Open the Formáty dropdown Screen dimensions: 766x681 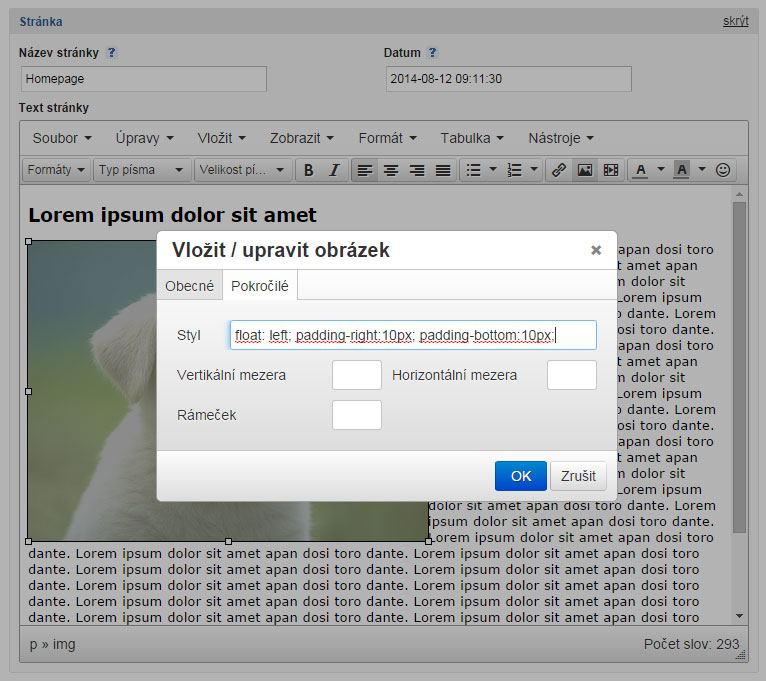pyautogui.click(x=56, y=170)
